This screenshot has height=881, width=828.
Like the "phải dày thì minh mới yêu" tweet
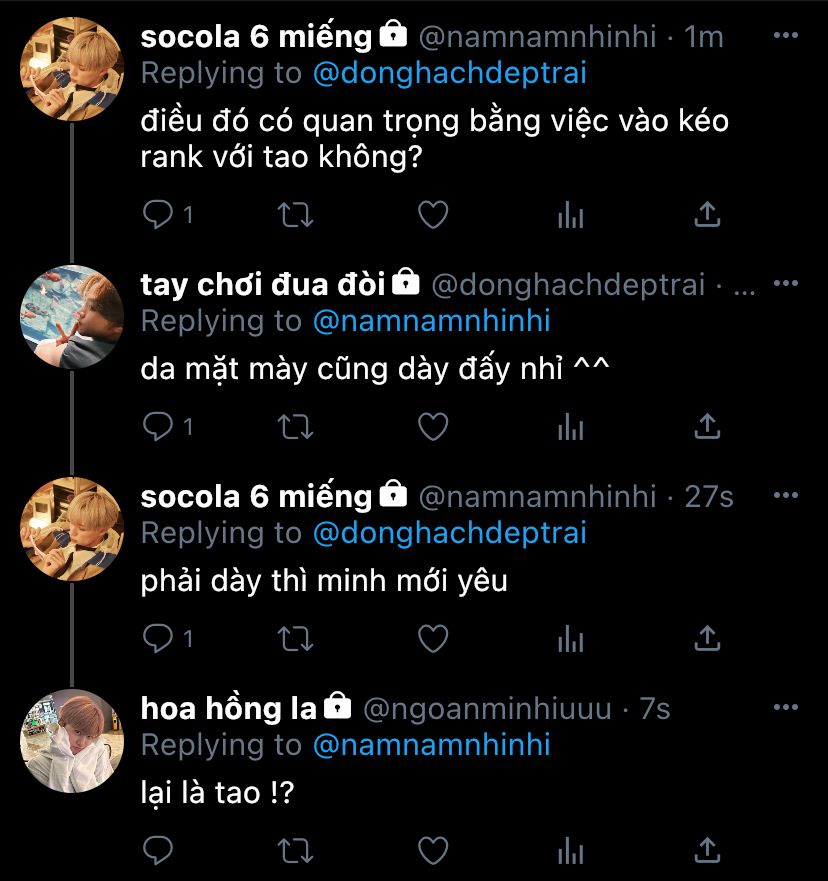(x=432, y=638)
